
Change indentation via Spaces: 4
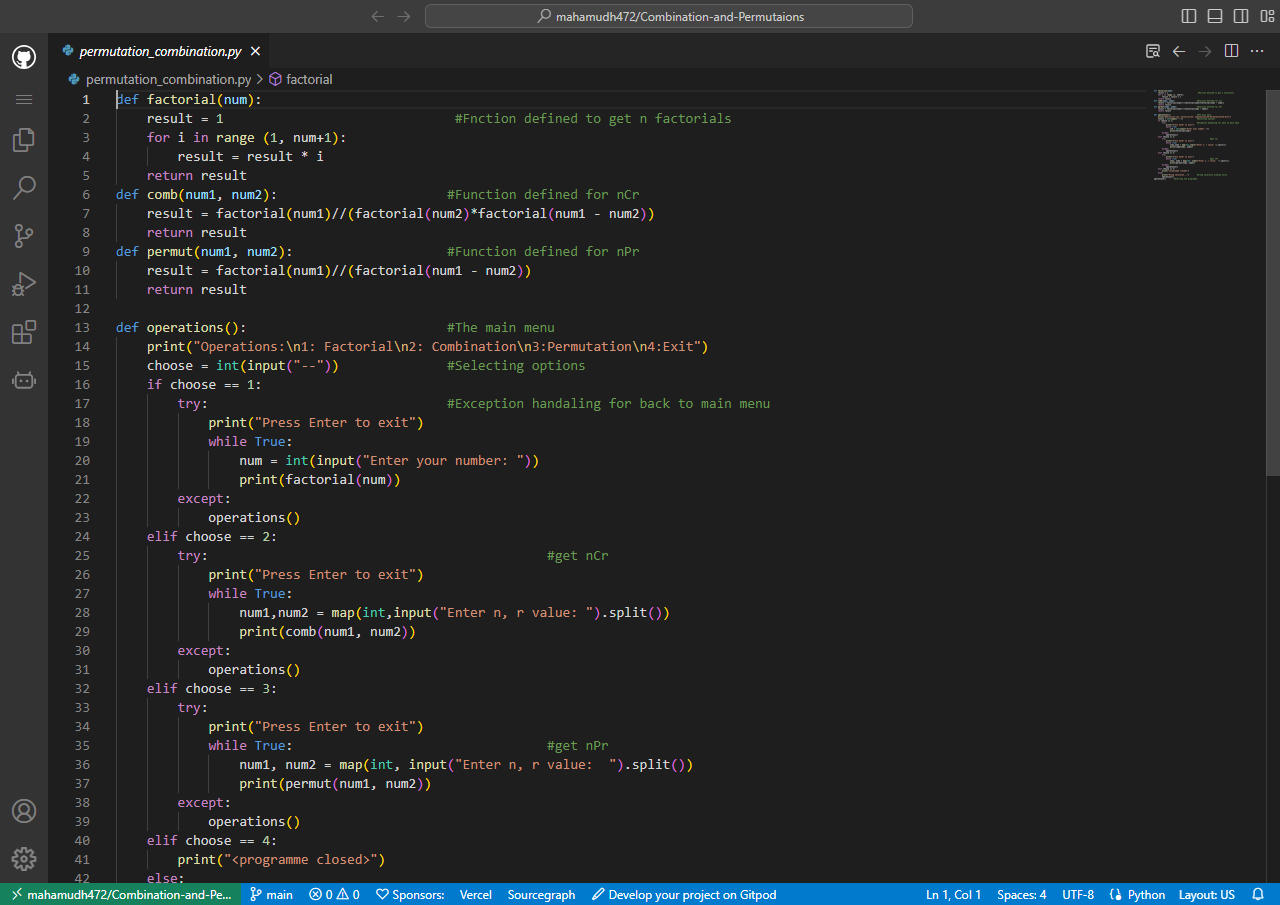1022,894
